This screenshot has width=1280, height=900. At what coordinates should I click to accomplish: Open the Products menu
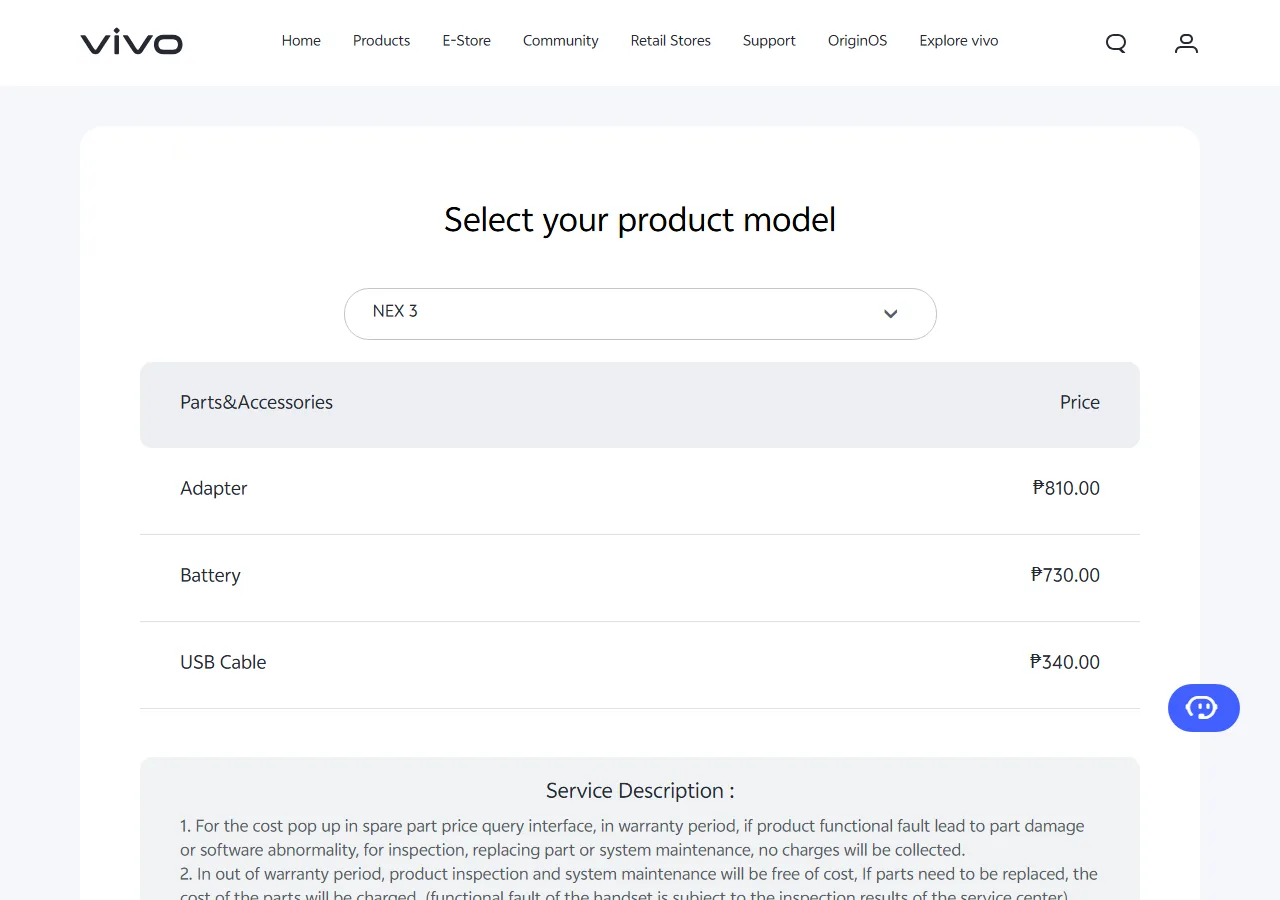tap(381, 41)
